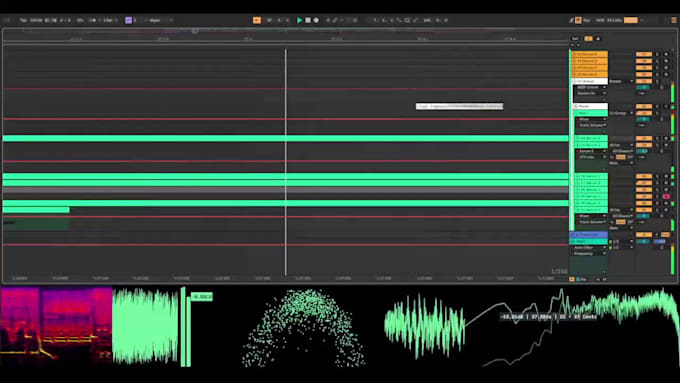Image resolution: width=680 pixels, height=383 pixels.
Task: Toggle the orange Follow button left of transport
Action: (257, 20)
